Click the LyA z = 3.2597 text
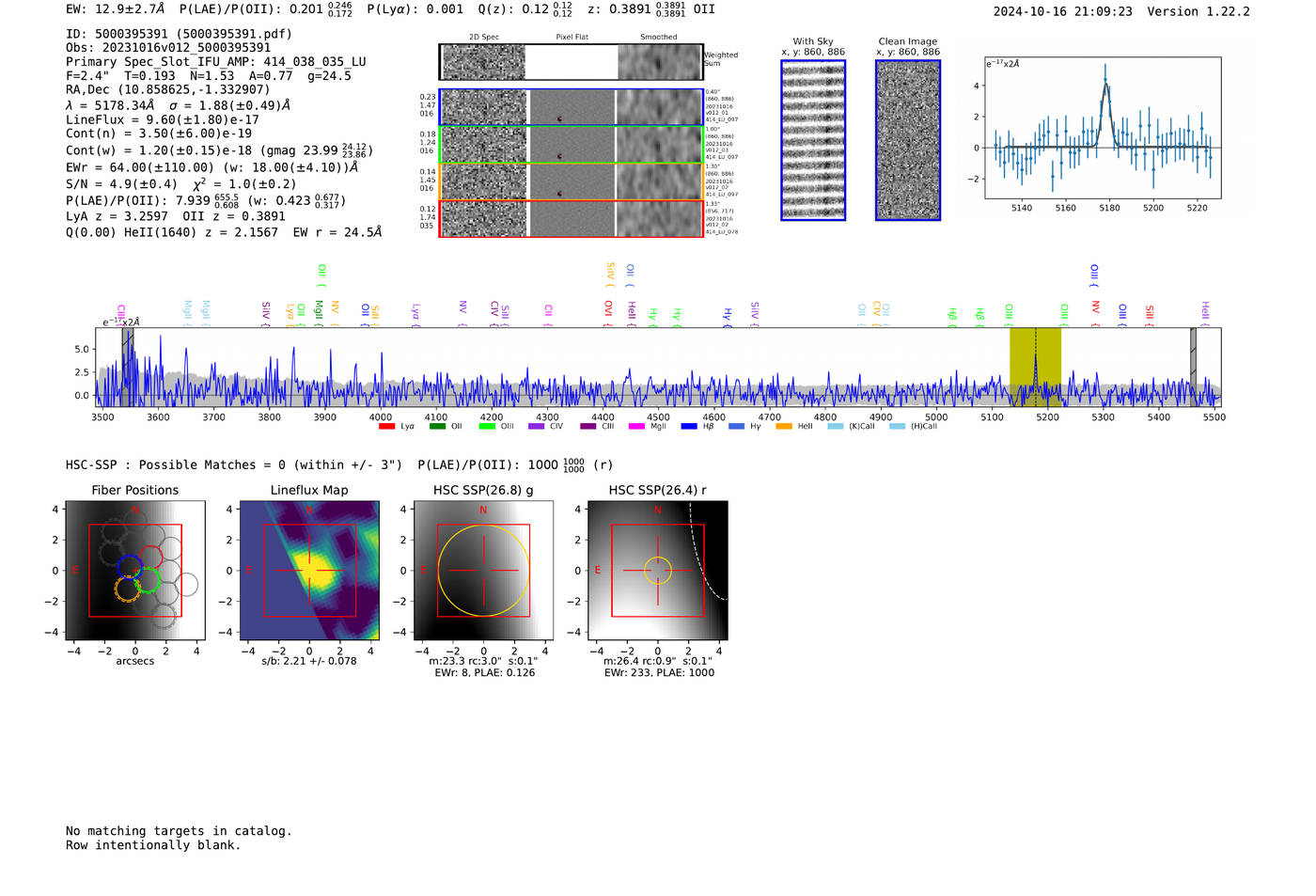The image size is (1316, 896). click(x=118, y=216)
